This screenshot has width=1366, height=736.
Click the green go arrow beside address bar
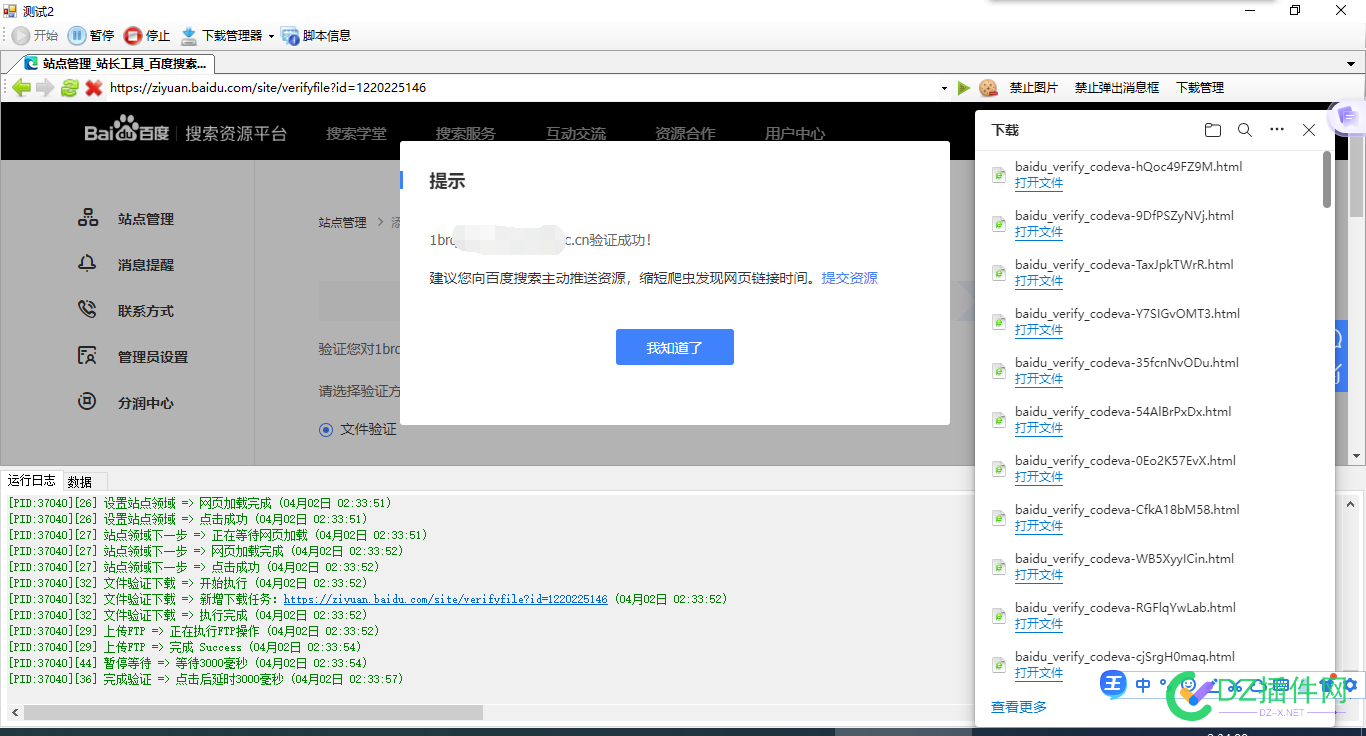click(964, 88)
